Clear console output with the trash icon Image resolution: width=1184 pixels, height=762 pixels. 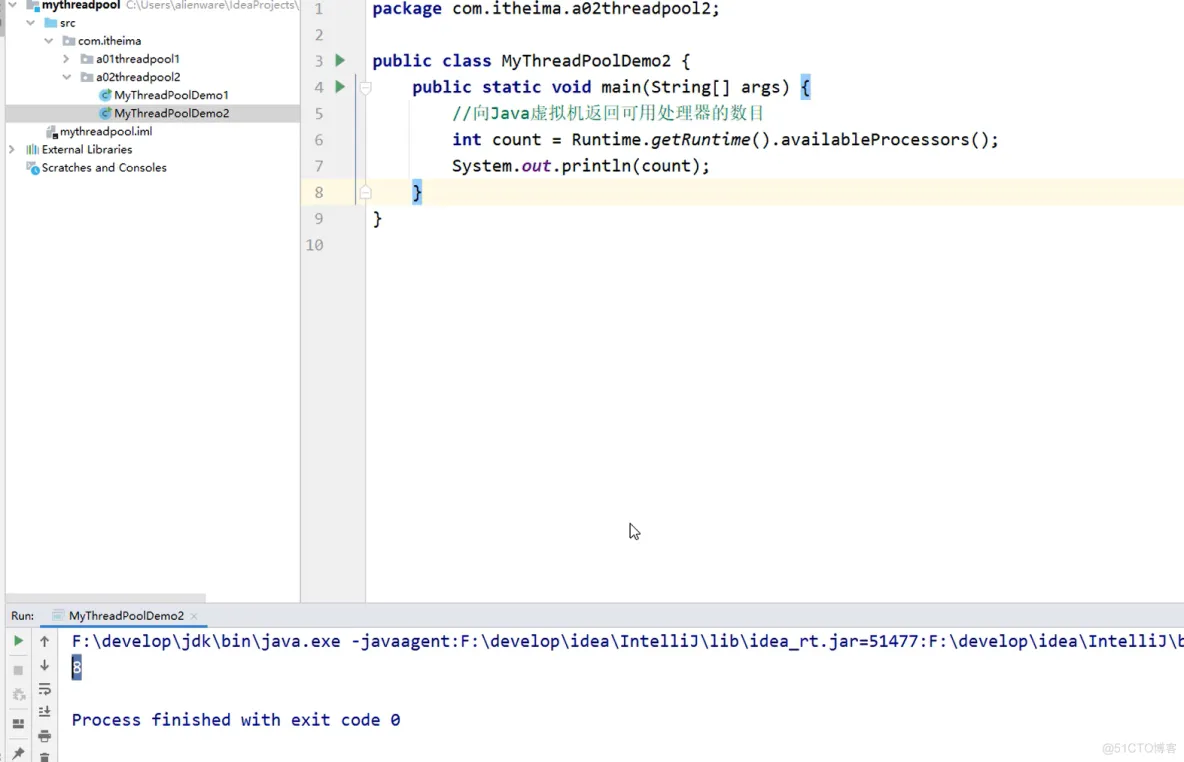tap(45, 758)
